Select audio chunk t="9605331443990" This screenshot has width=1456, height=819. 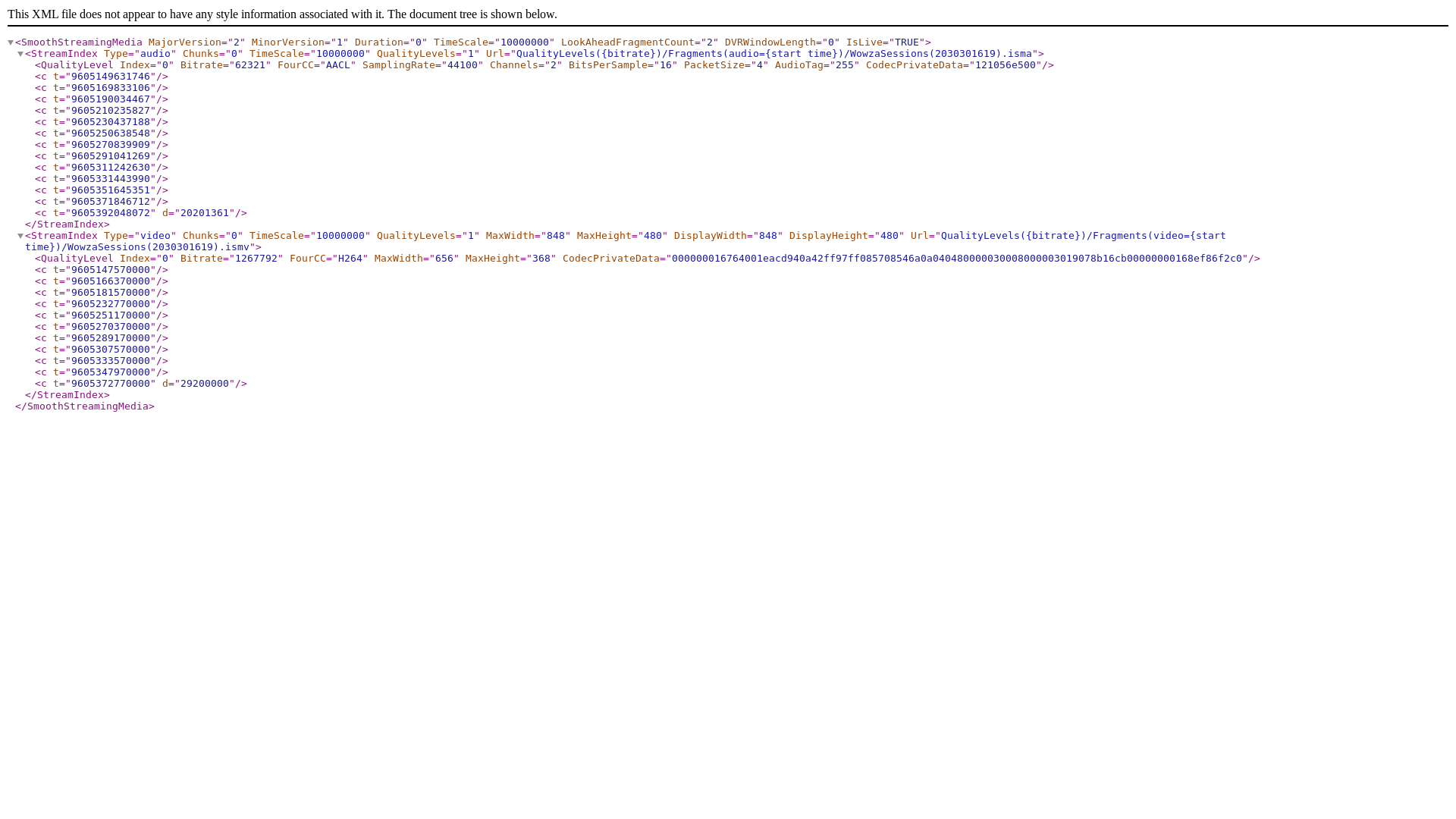(x=102, y=179)
